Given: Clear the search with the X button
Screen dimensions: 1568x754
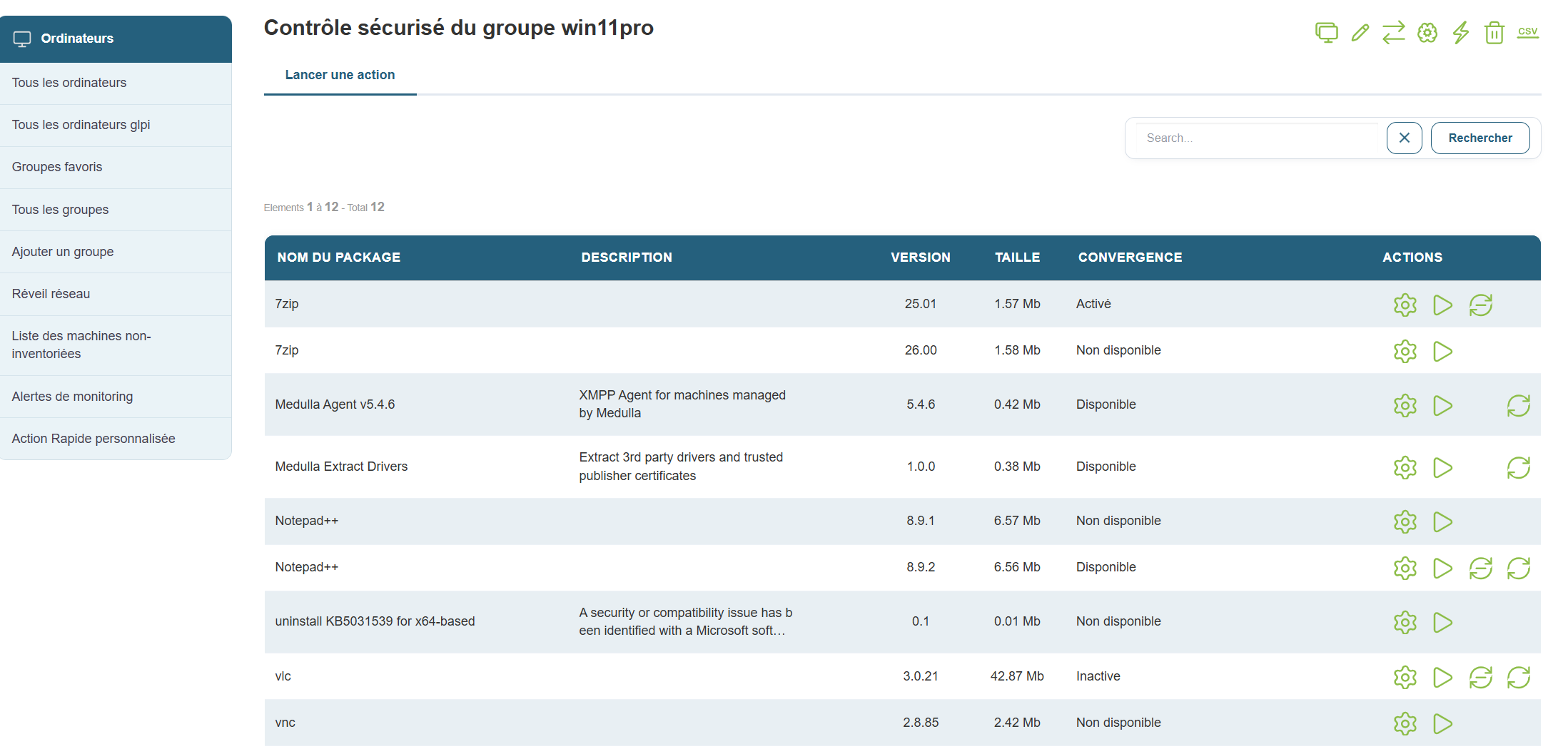Looking at the screenshot, I should point(1404,138).
